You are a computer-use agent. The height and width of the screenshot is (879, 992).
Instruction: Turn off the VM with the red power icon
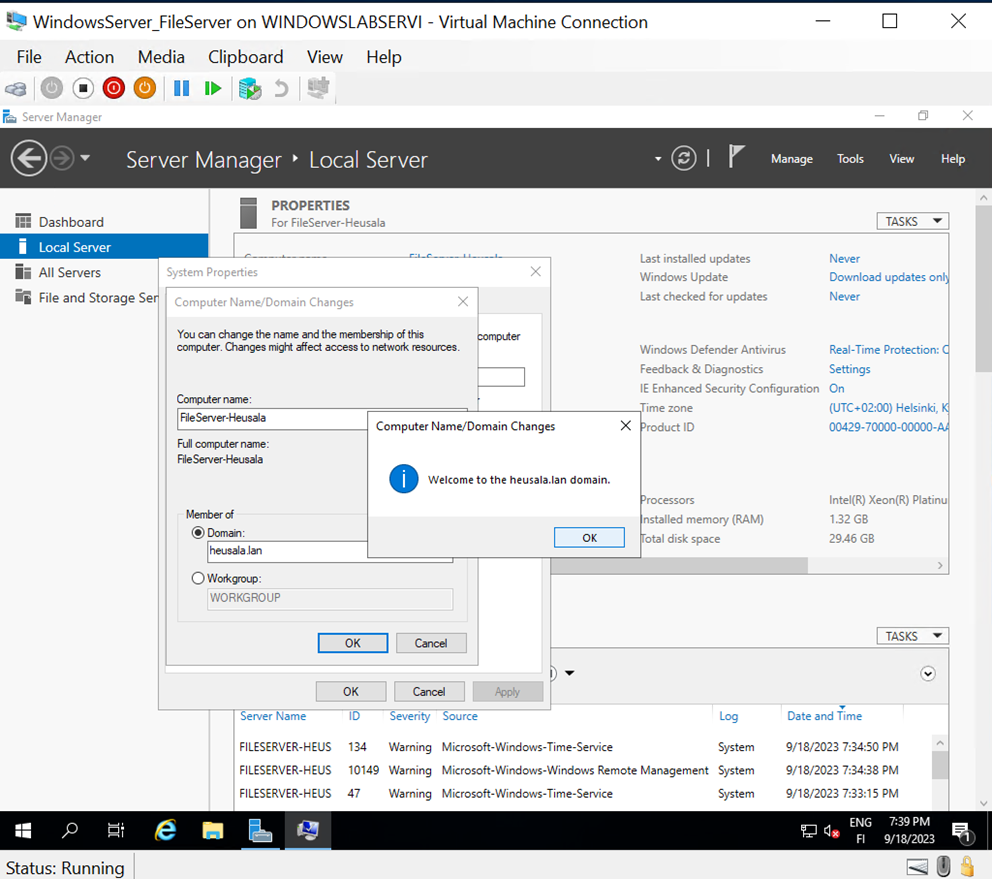113,88
